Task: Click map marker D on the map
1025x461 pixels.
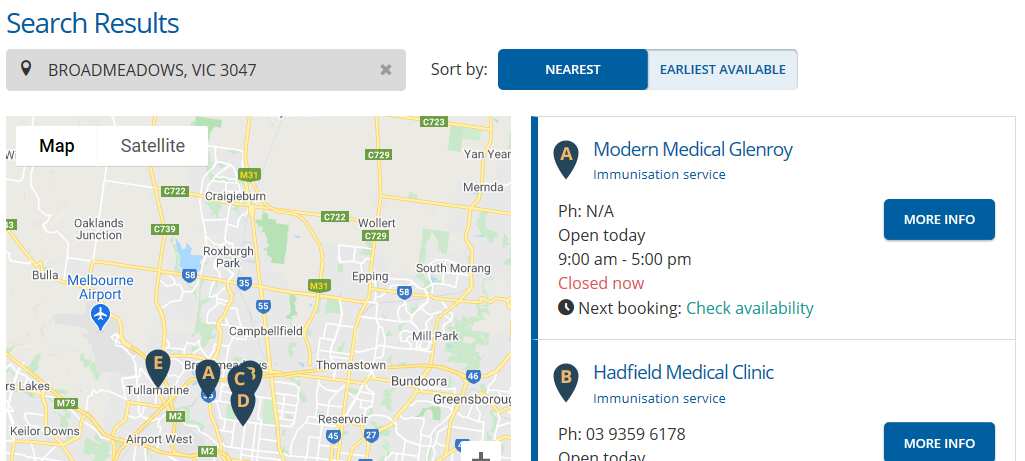Action: pos(242,403)
